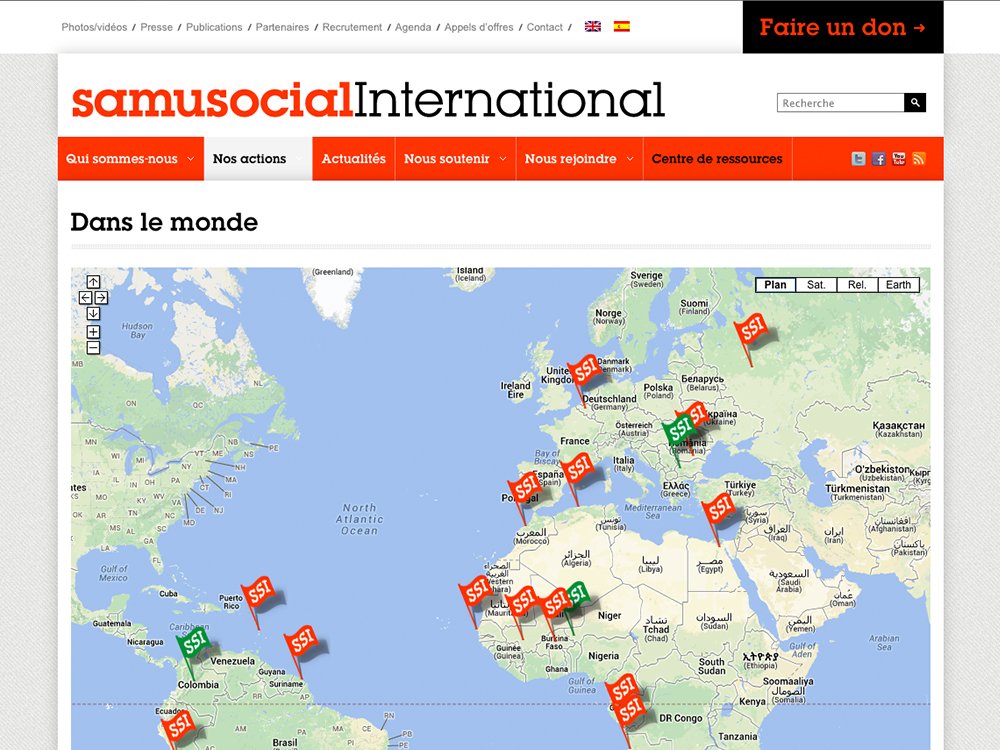Select the SSI flag over France/Spain border
1000x750 pixels.
[x=577, y=471]
